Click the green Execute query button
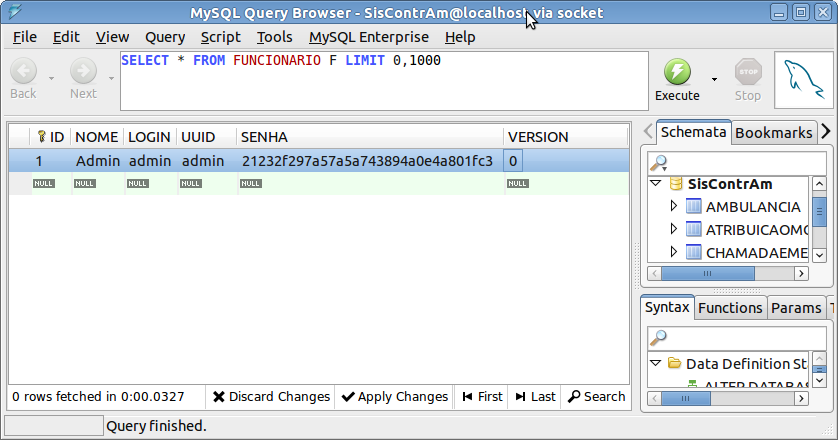 [x=677, y=72]
